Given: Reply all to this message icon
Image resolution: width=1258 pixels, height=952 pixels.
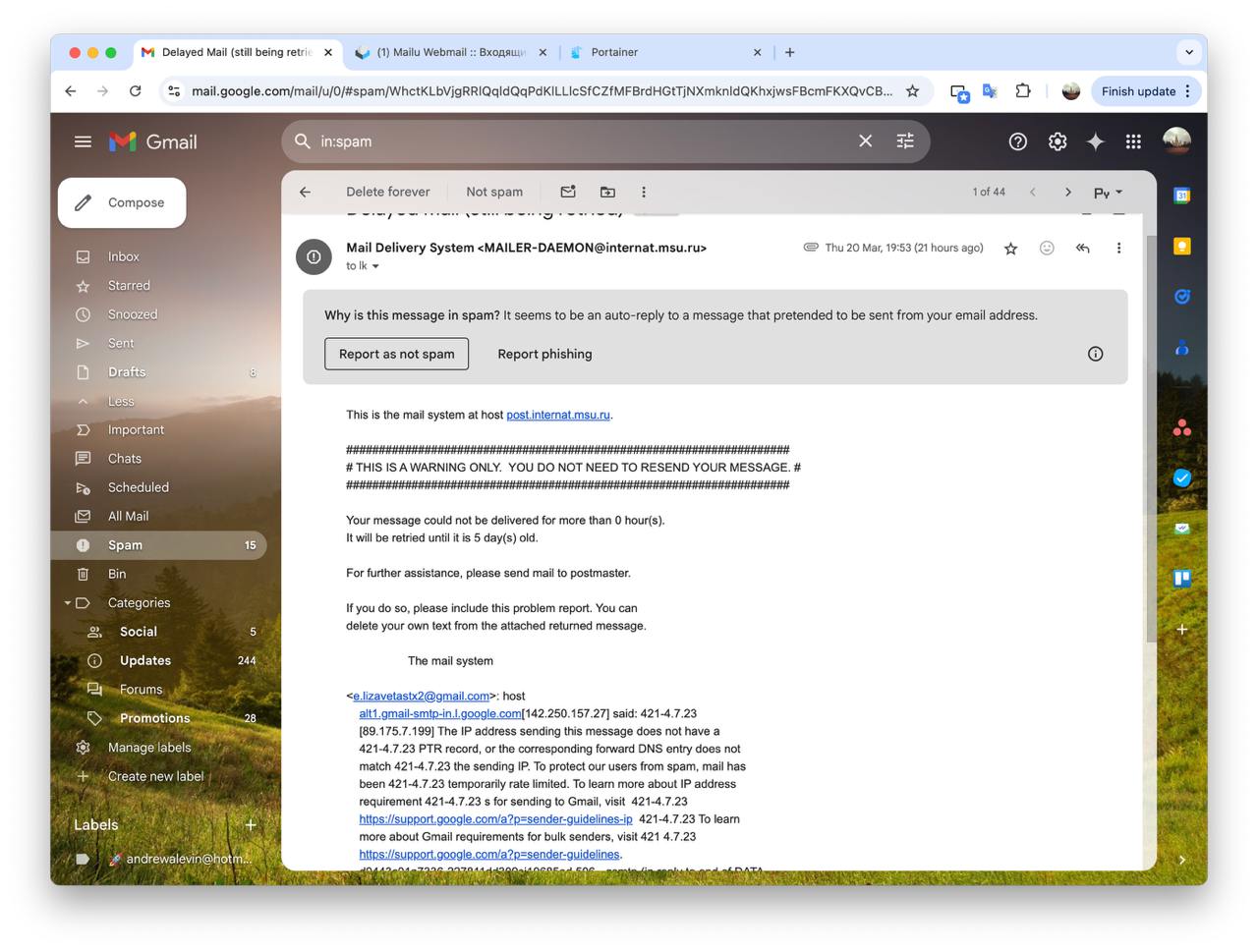Looking at the screenshot, I should 1083,249.
